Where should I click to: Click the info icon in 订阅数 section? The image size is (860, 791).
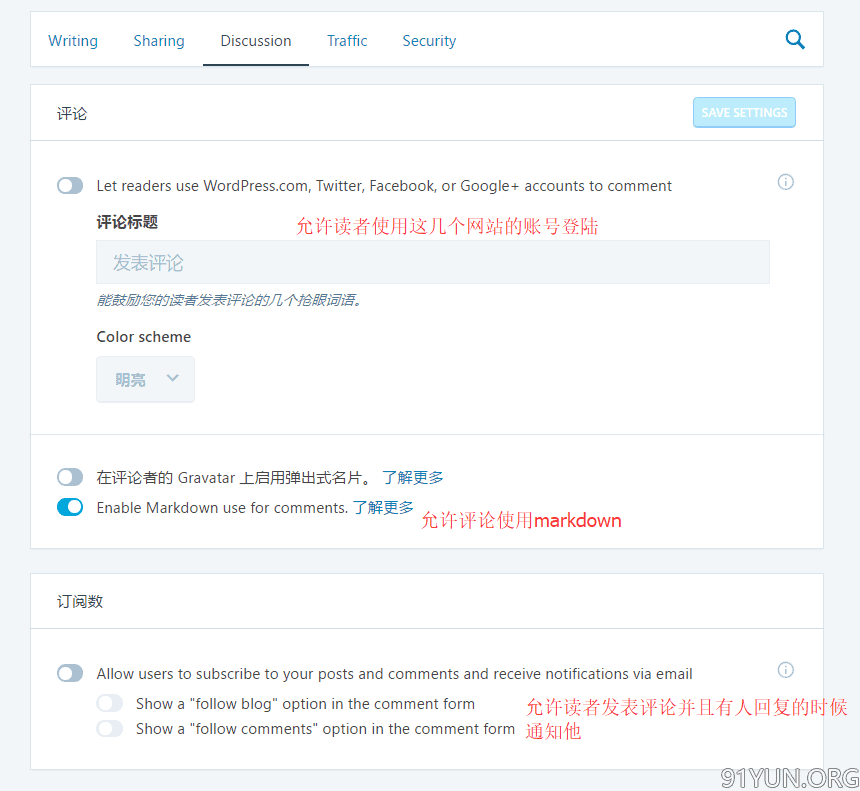tap(786, 670)
